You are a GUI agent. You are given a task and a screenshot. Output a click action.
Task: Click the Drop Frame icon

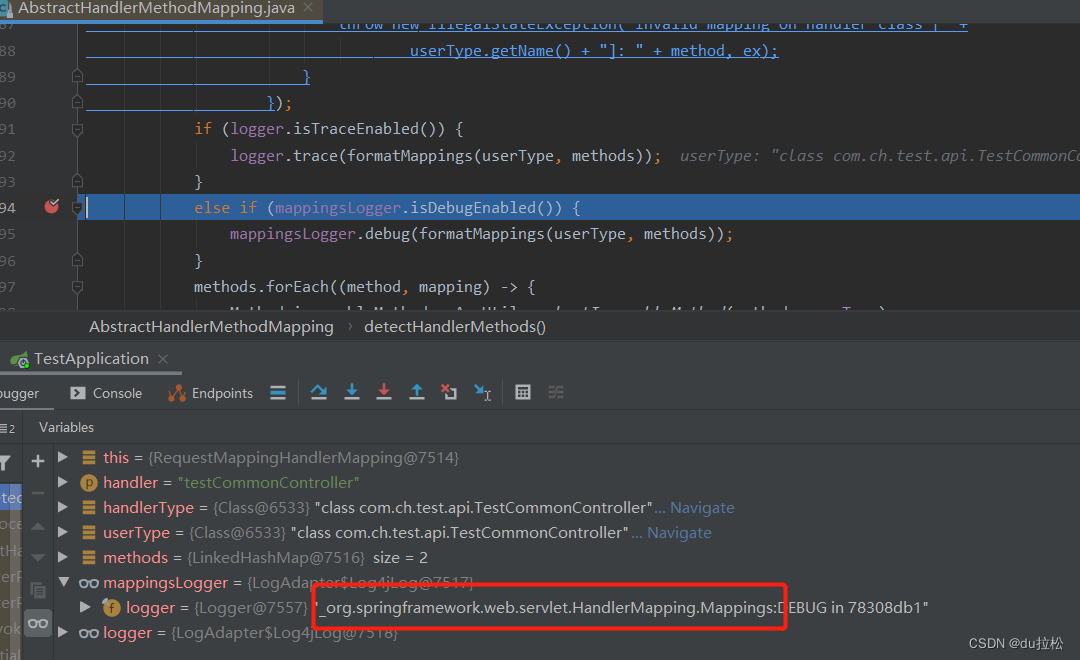[x=449, y=392]
